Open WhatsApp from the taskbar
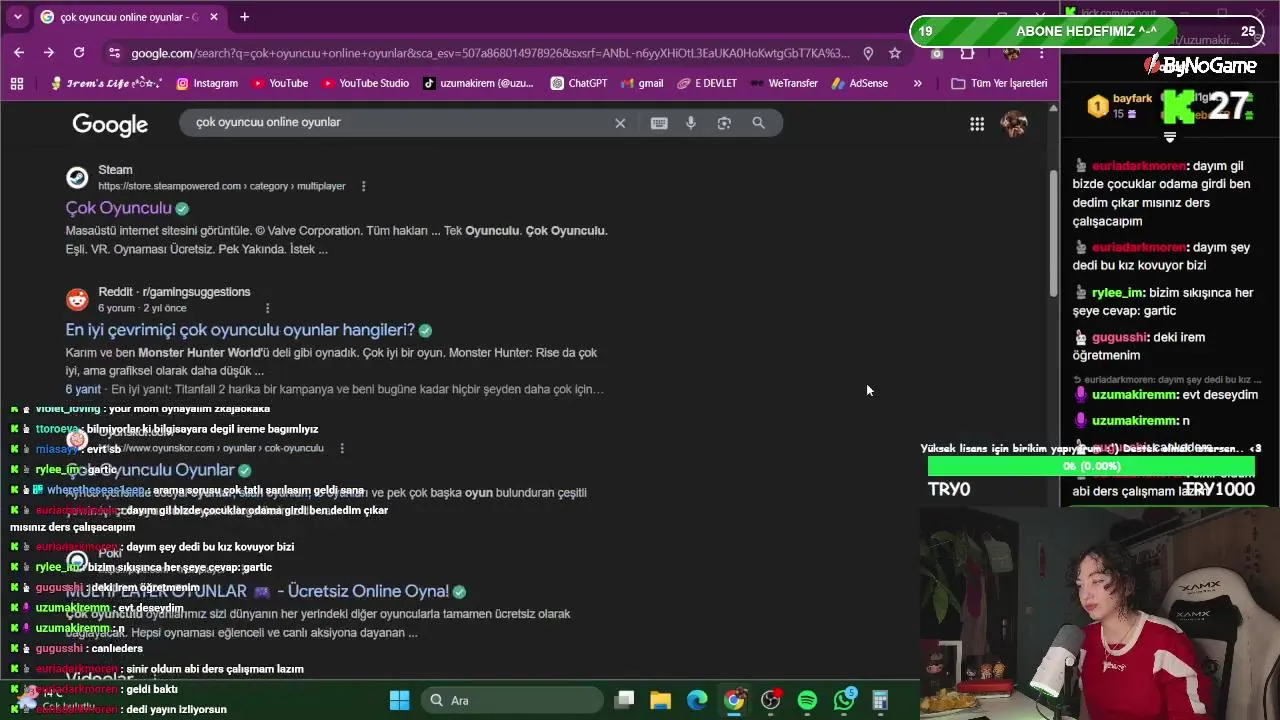 point(844,700)
